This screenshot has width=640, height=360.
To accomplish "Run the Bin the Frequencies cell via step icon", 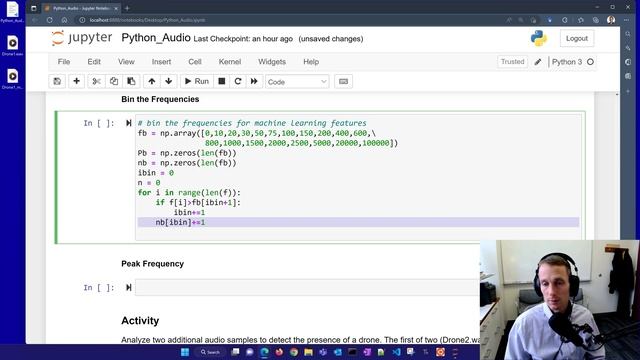I will click(129, 123).
